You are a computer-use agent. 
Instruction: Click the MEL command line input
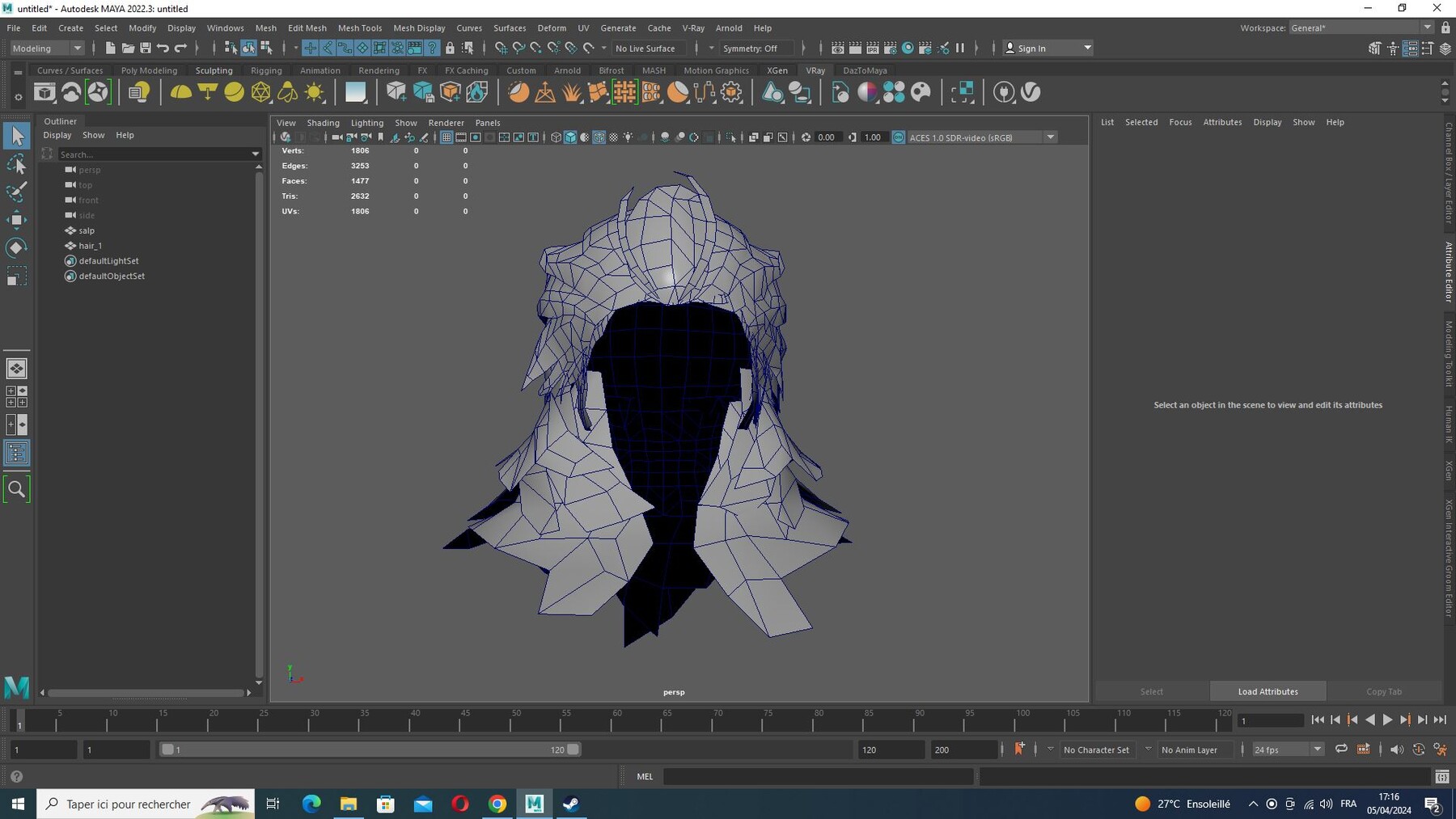(818, 776)
